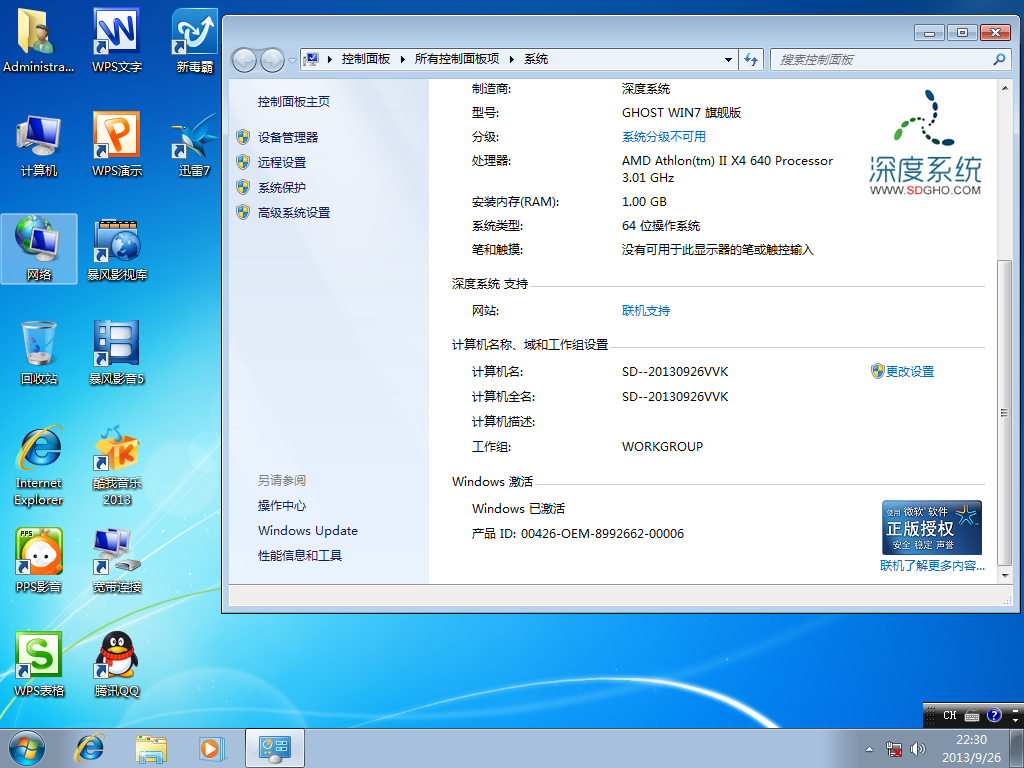
Task: Select the 回收站 recycle bin icon
Action: tap(39, 353)
